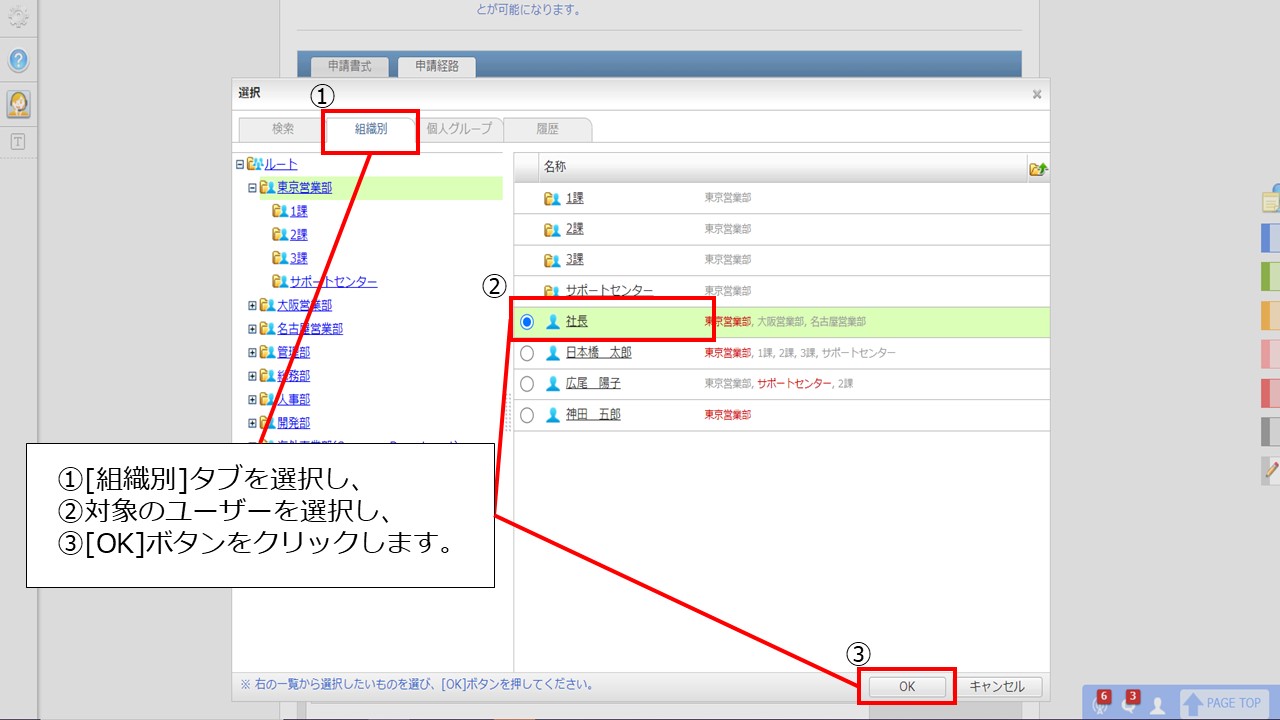1280x720 pixels.
Task: Click the text T icon in sidebar
Action: click(x=18, y=142)
